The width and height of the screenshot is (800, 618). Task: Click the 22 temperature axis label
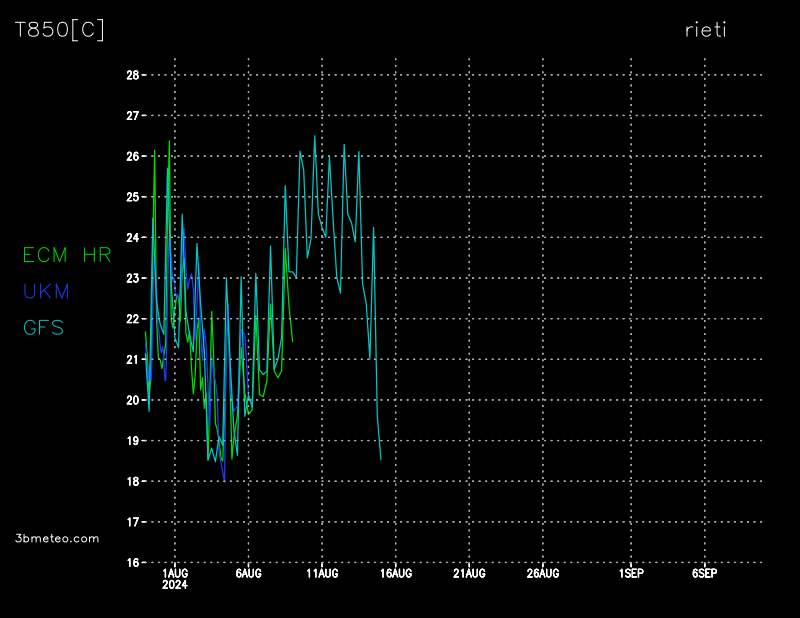[132, 319]
